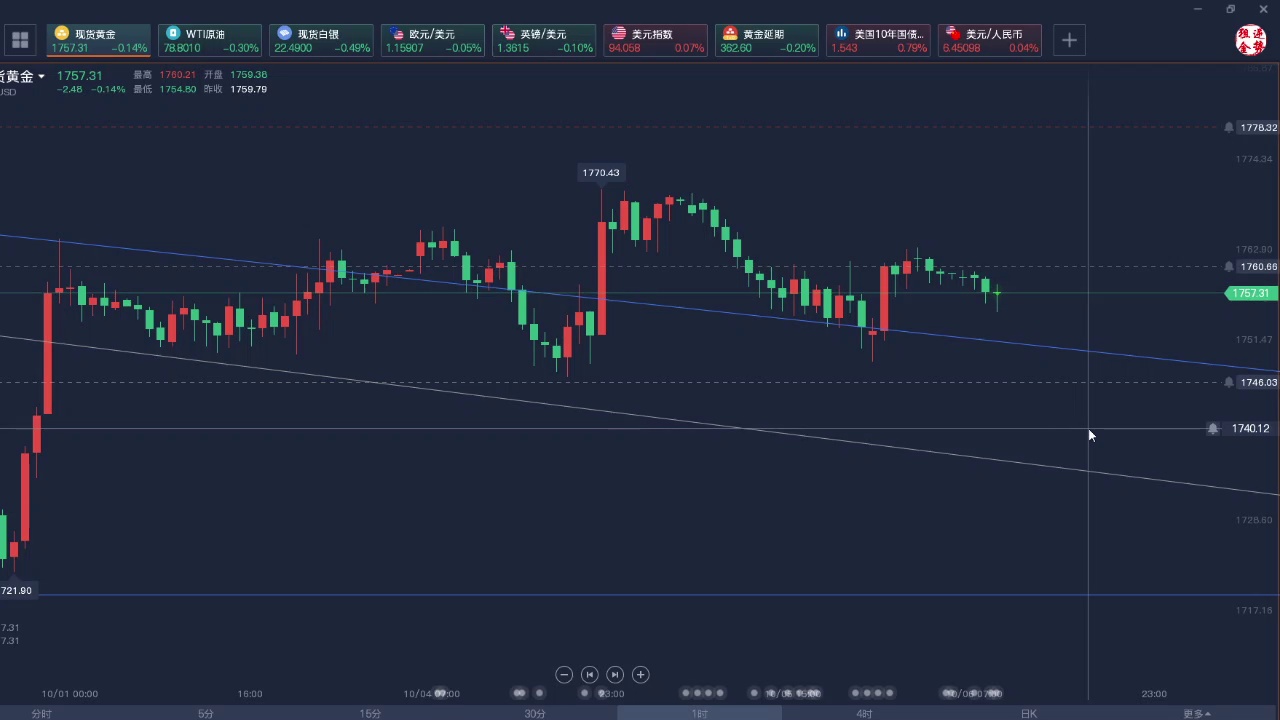
Task: Click the red seal logo icon
Action: tap(1251, 40)
